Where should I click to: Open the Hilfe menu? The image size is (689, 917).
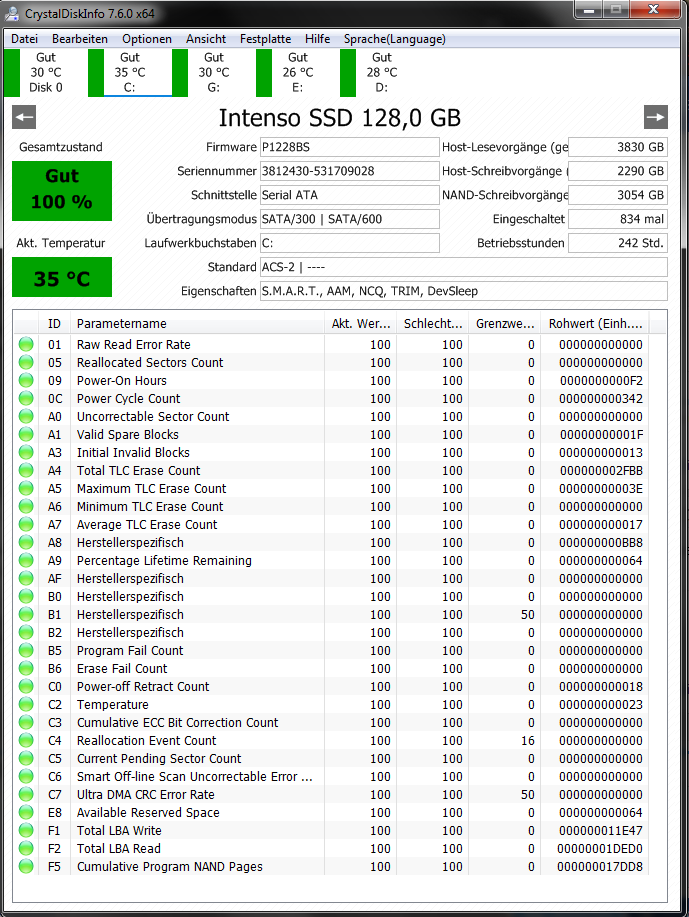point(318,39)
